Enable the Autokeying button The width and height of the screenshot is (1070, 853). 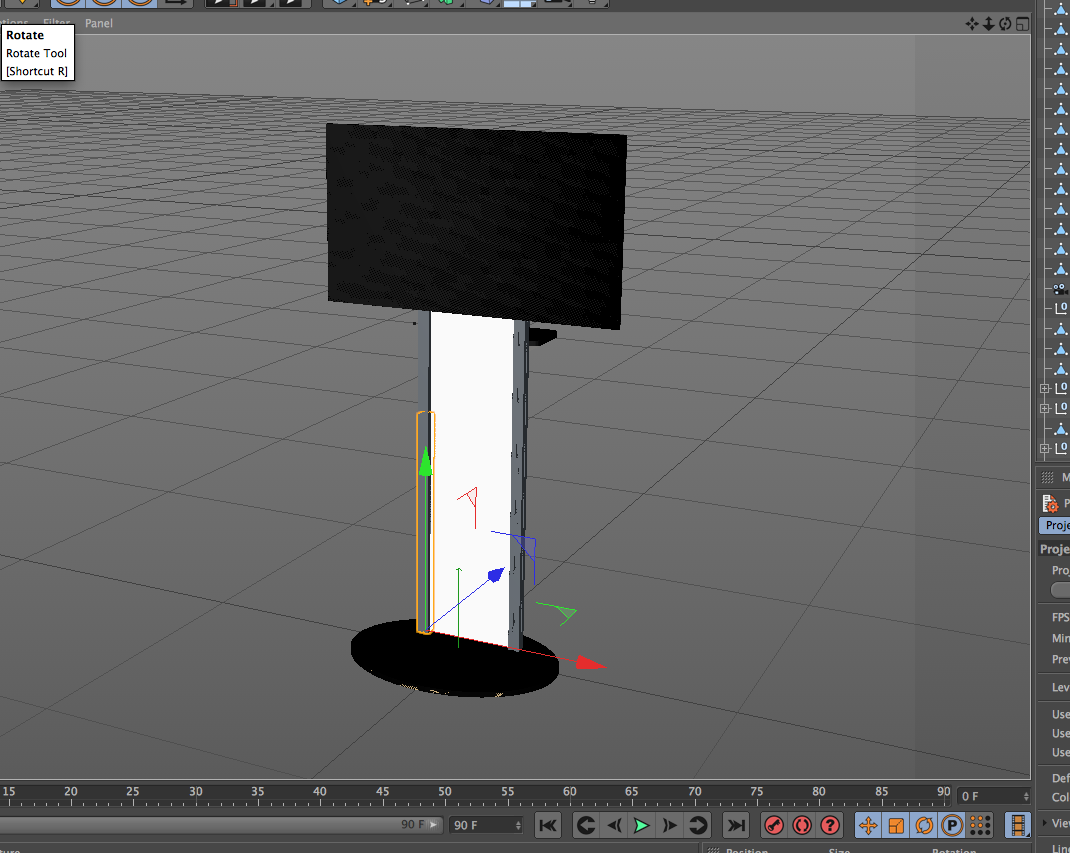click(802, 825)
